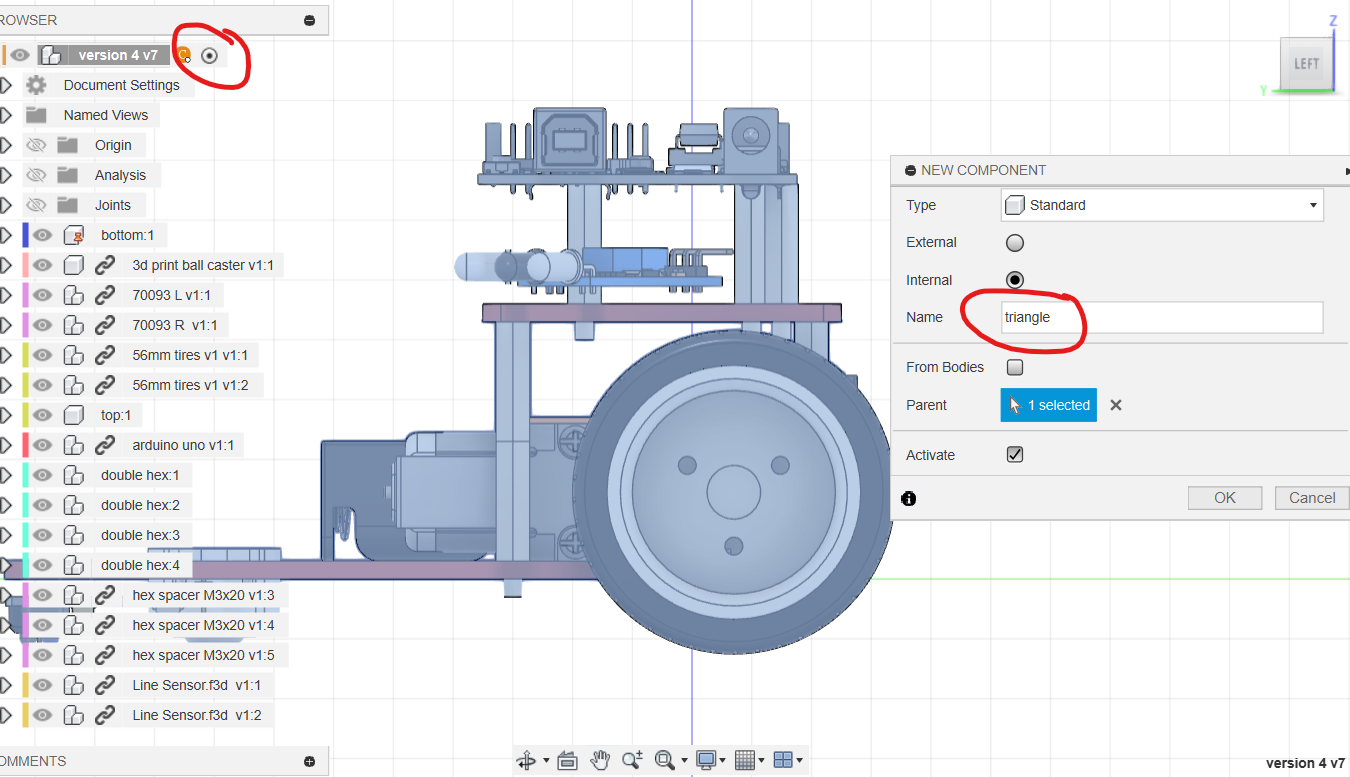Open Display Settings monitor icon
The image size is (1350, 777).
pyautogui.click(x=706, y=761)
